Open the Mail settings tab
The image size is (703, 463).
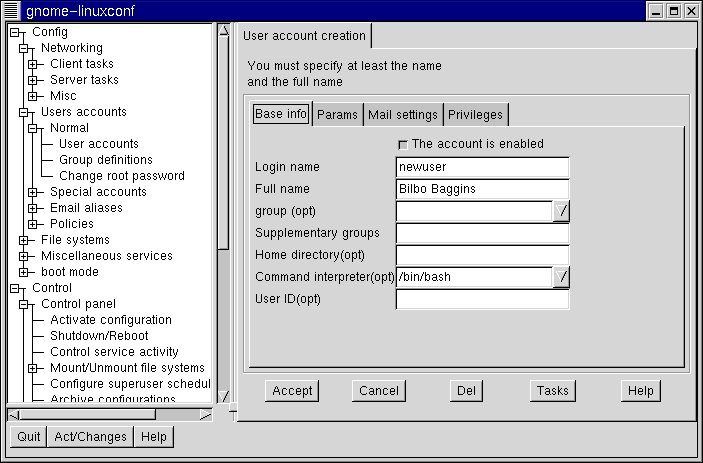click(x=402, y=115)
